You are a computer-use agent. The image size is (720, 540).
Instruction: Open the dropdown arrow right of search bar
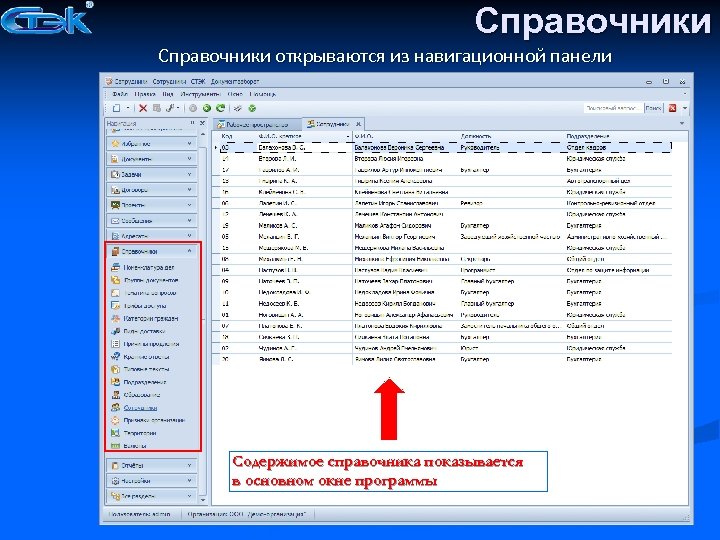[x=685, y=108]
